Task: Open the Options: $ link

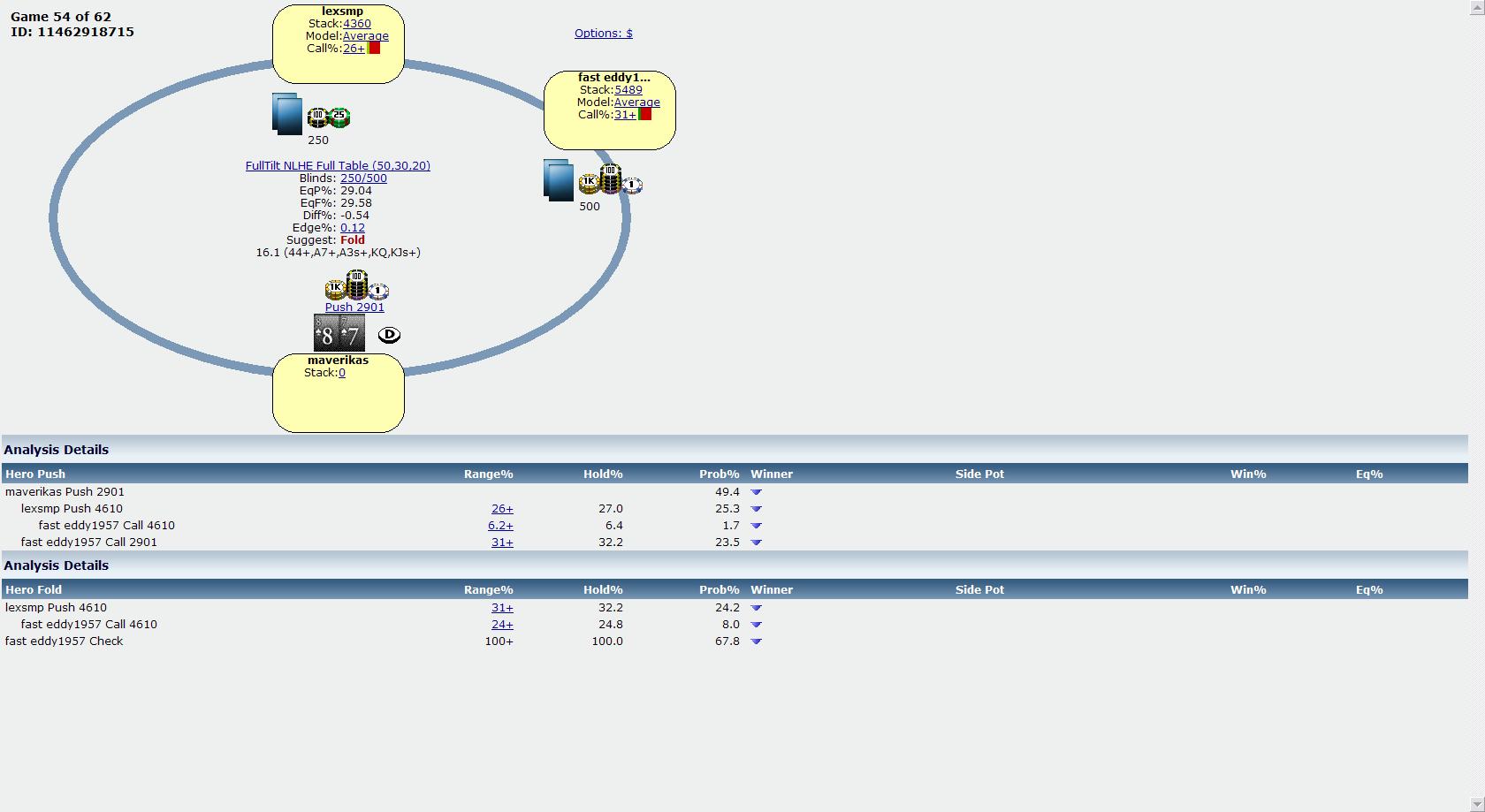Action: tap(603, 34)
